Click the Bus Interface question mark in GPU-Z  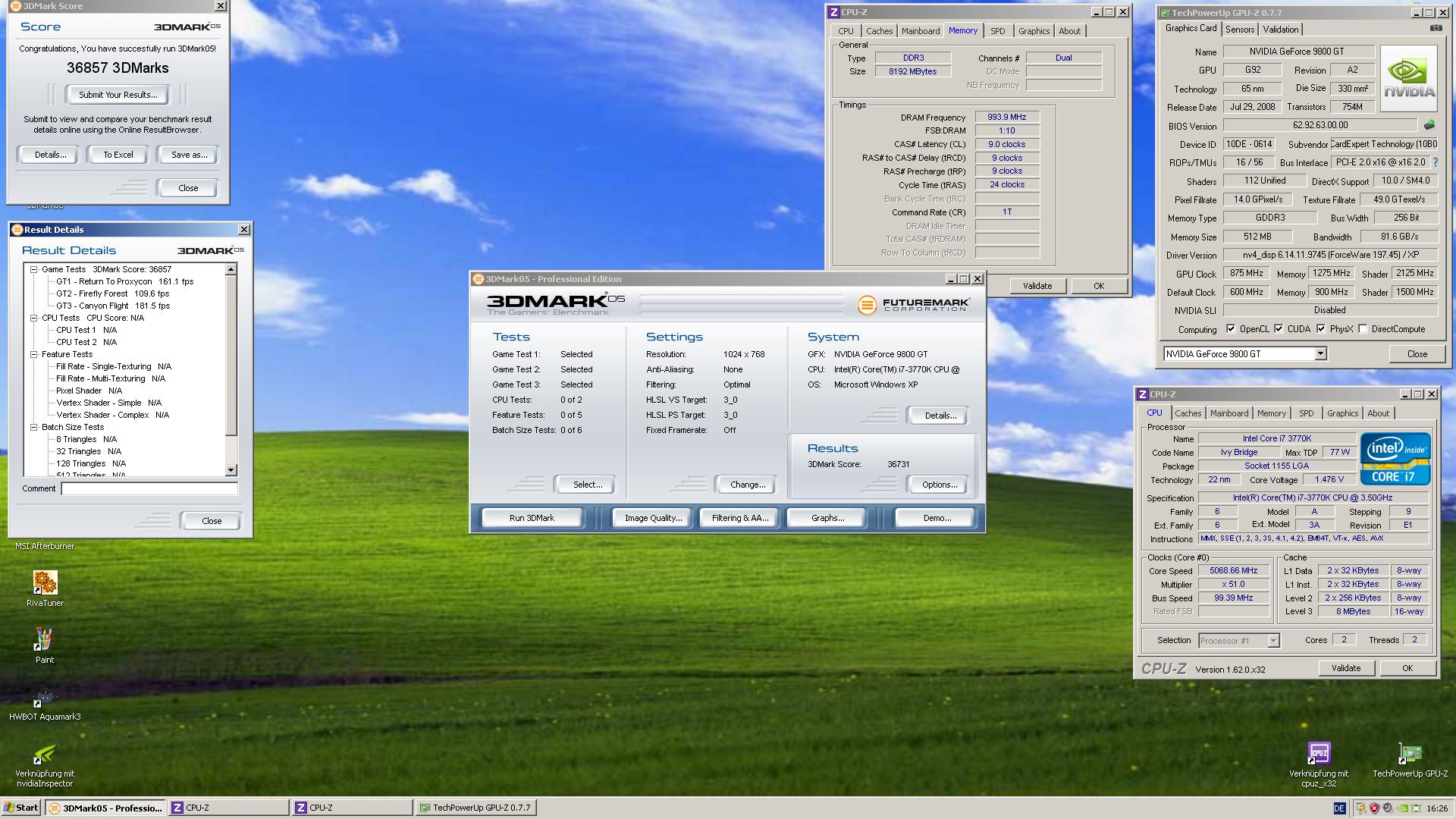click(1436, 162)
